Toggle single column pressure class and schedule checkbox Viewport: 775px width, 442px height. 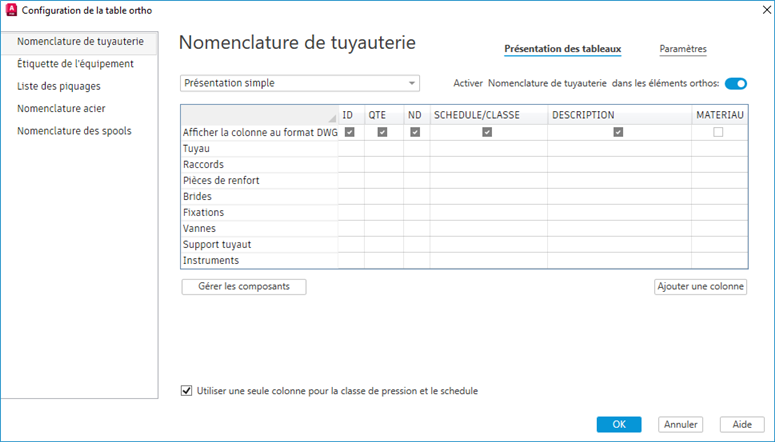click(187, 391)
